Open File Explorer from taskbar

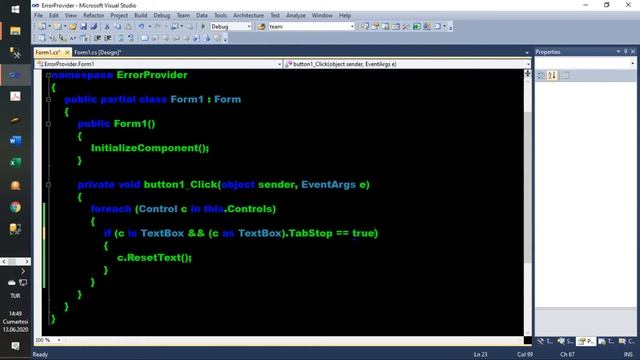[x=16, y=31]
